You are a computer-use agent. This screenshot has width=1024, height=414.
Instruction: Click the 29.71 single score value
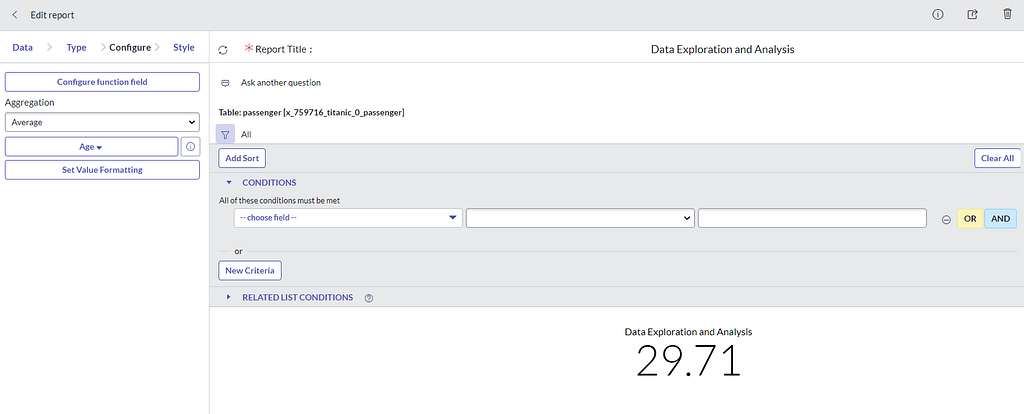pos(689,360)
